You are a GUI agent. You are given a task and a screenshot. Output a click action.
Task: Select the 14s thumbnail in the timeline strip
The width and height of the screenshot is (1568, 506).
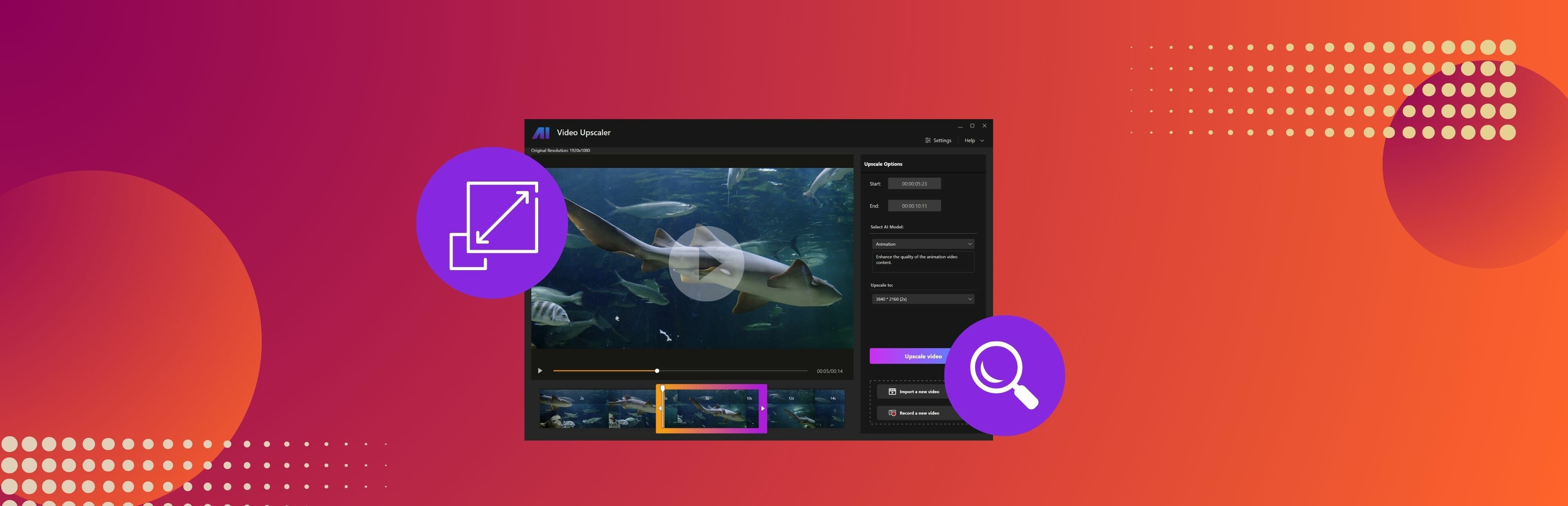coord(830,409)
